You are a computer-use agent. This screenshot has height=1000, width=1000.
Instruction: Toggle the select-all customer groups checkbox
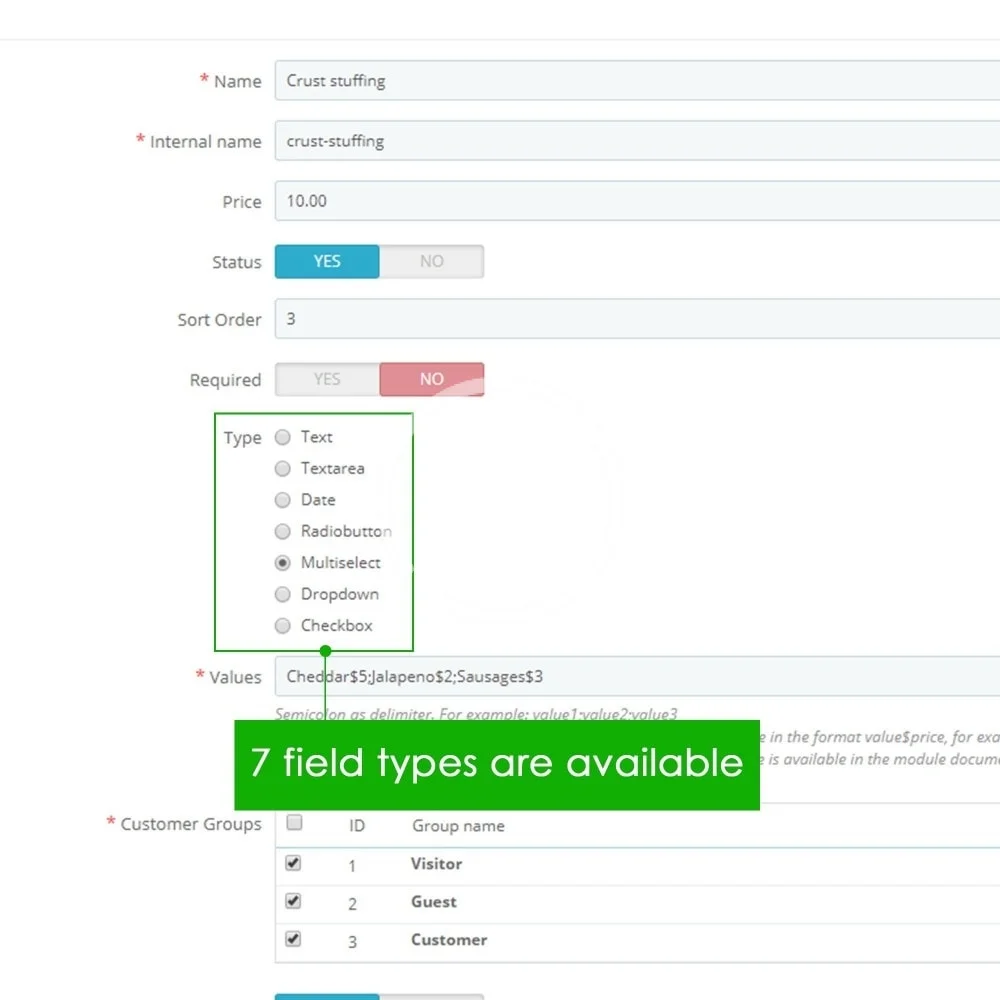tap(294, 823)
